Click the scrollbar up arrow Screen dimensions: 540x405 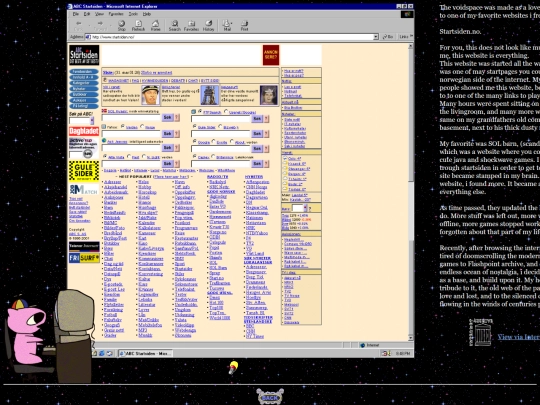point(411,46)
